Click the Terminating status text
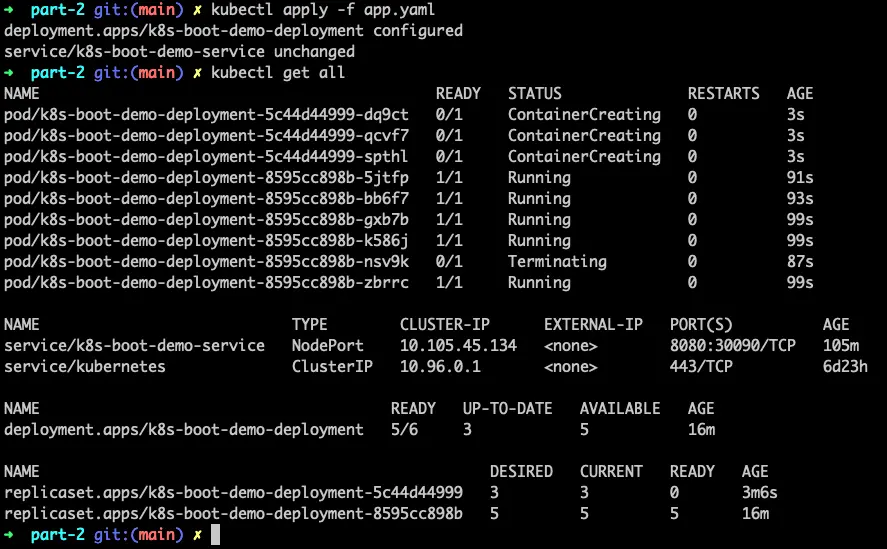Screen dimensions: 887x549 (x=557, y=261)
